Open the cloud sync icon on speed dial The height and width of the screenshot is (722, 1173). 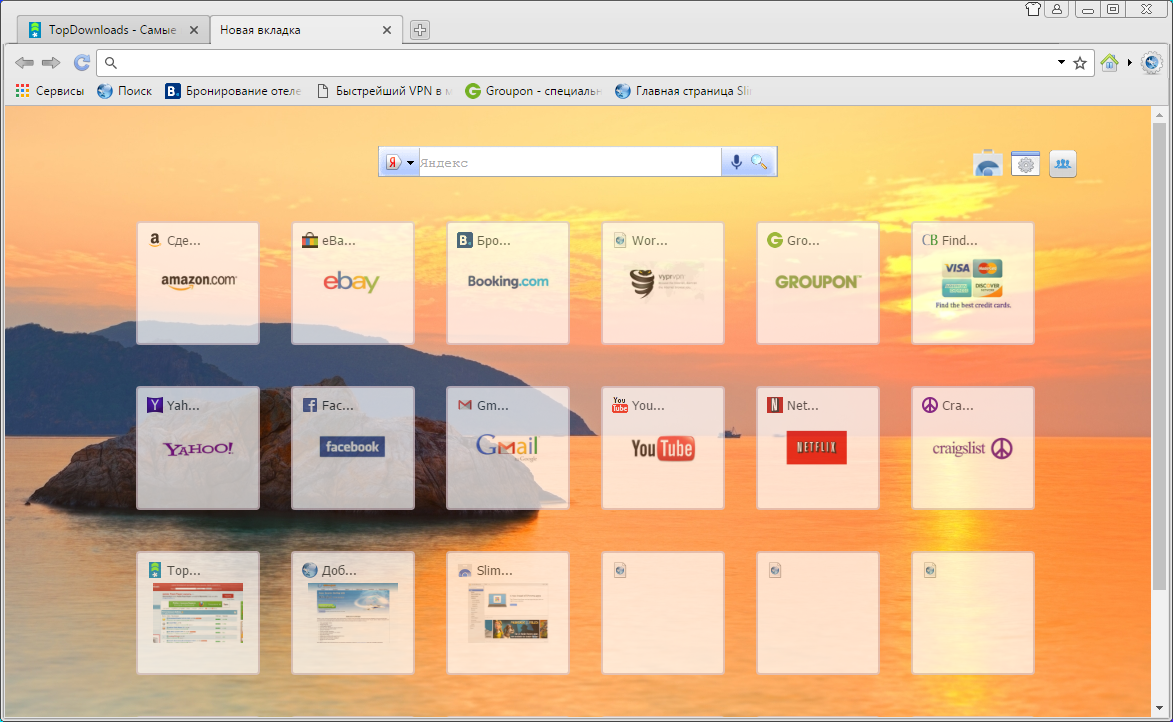coord(987,163)
